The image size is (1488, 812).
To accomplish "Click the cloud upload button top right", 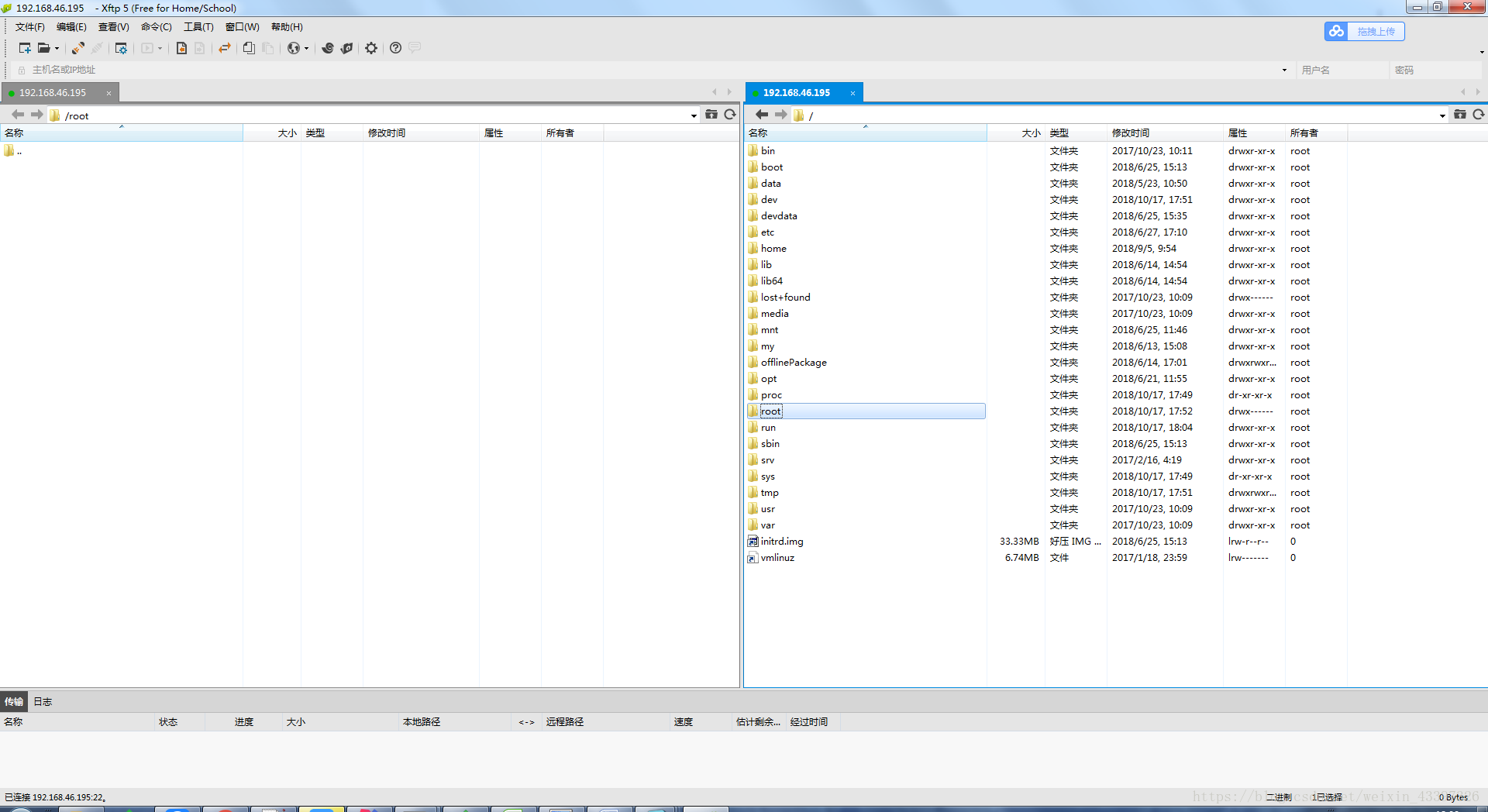I will [1364, 31].
